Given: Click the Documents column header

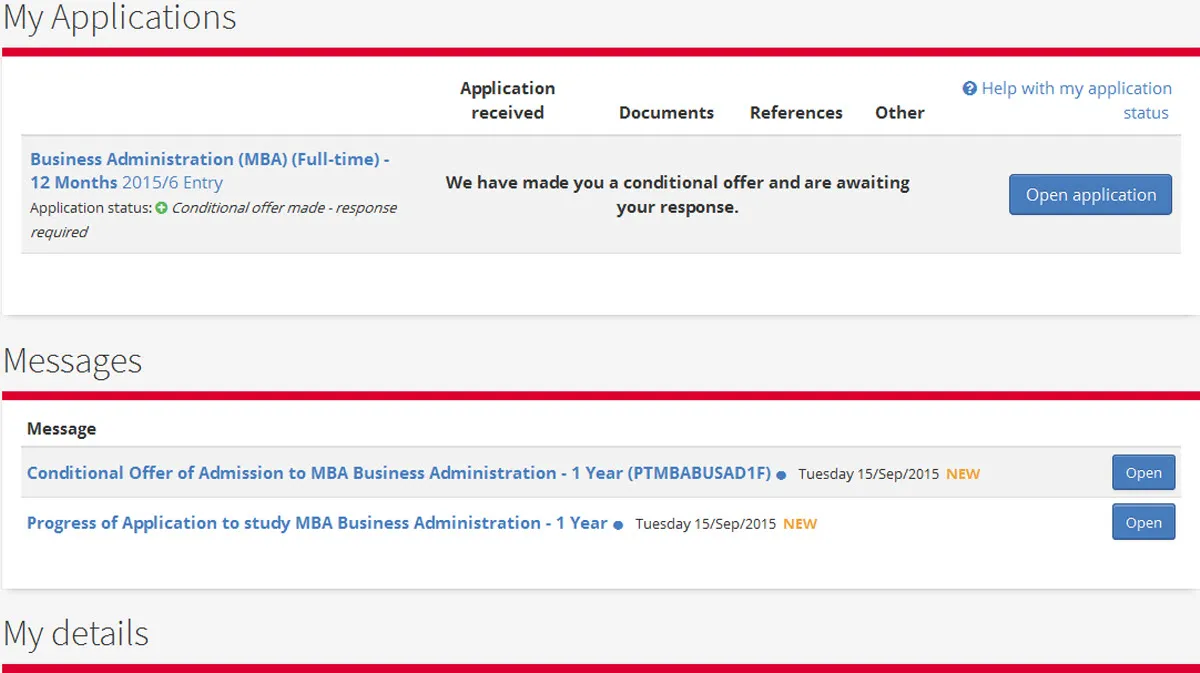Looking at the screenshot, I should pyautogui.click(x=666, y=113).
